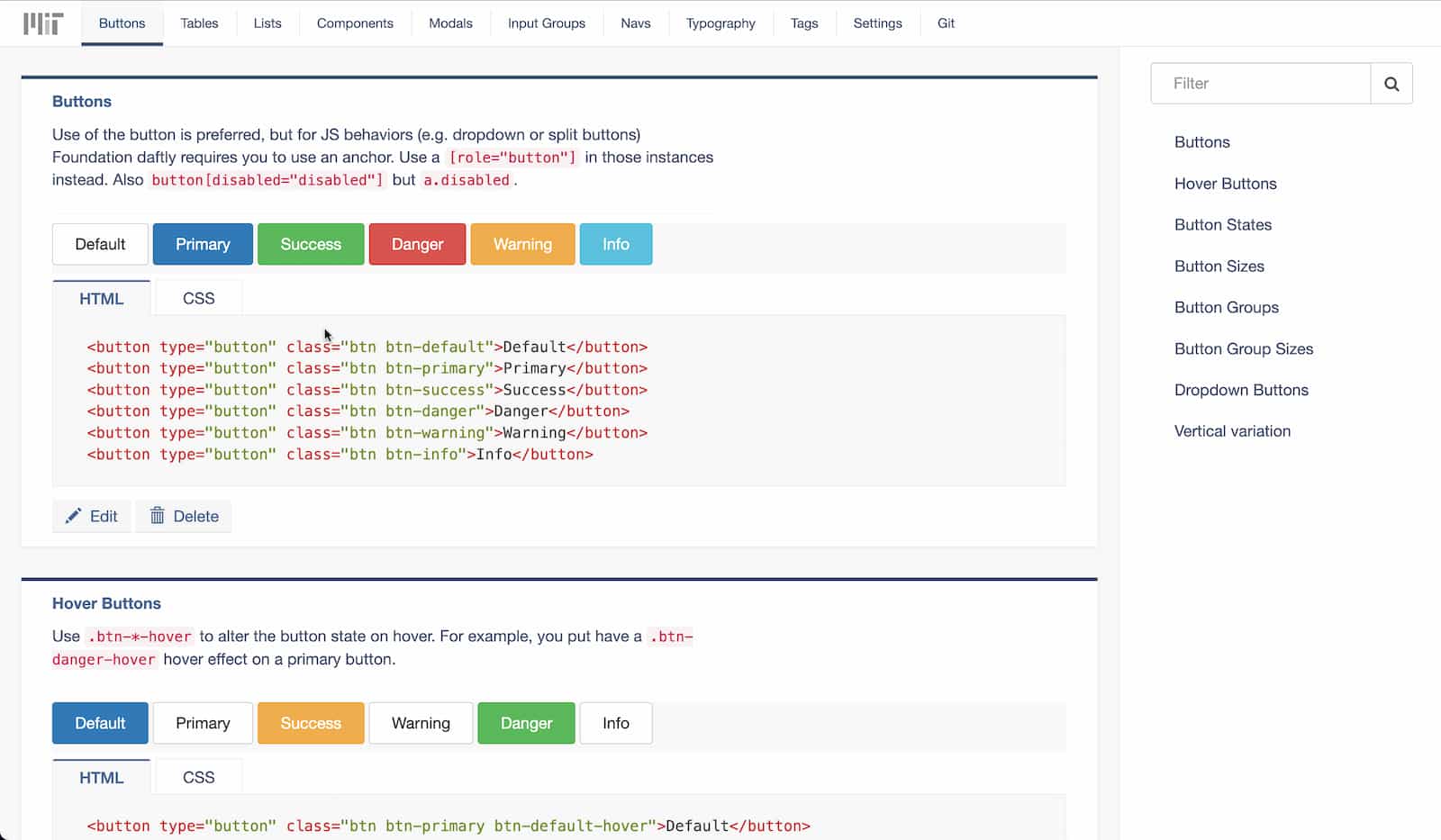
Task: Click the pencil Edit button
Action: click(92, 516)
